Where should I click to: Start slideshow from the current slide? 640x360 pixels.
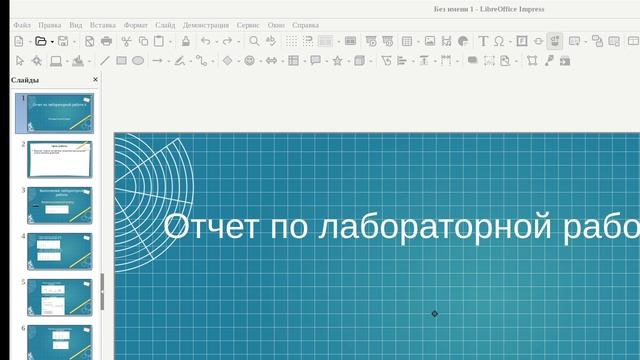tap(387, 41)
